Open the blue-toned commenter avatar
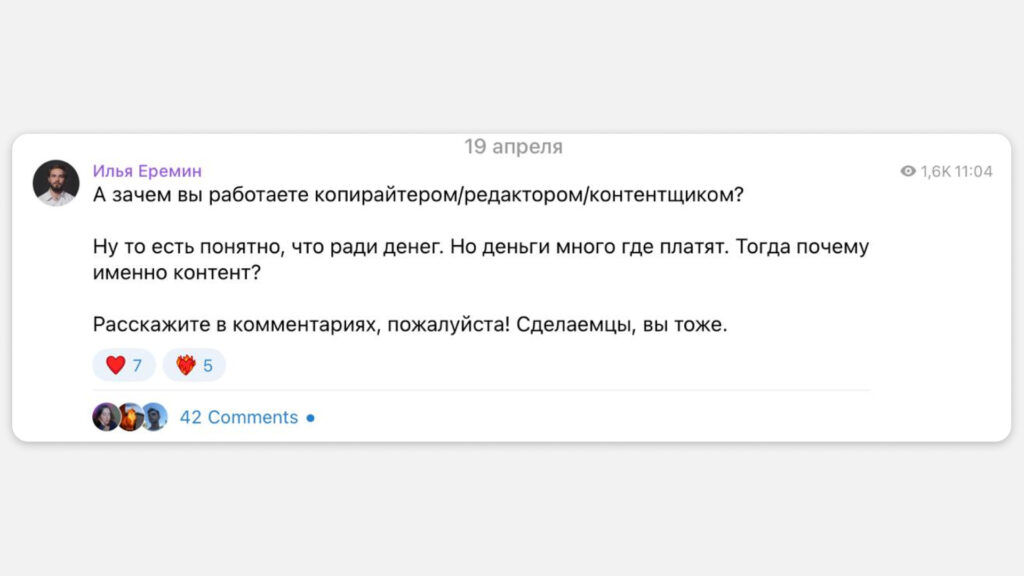 coord(155,417)
